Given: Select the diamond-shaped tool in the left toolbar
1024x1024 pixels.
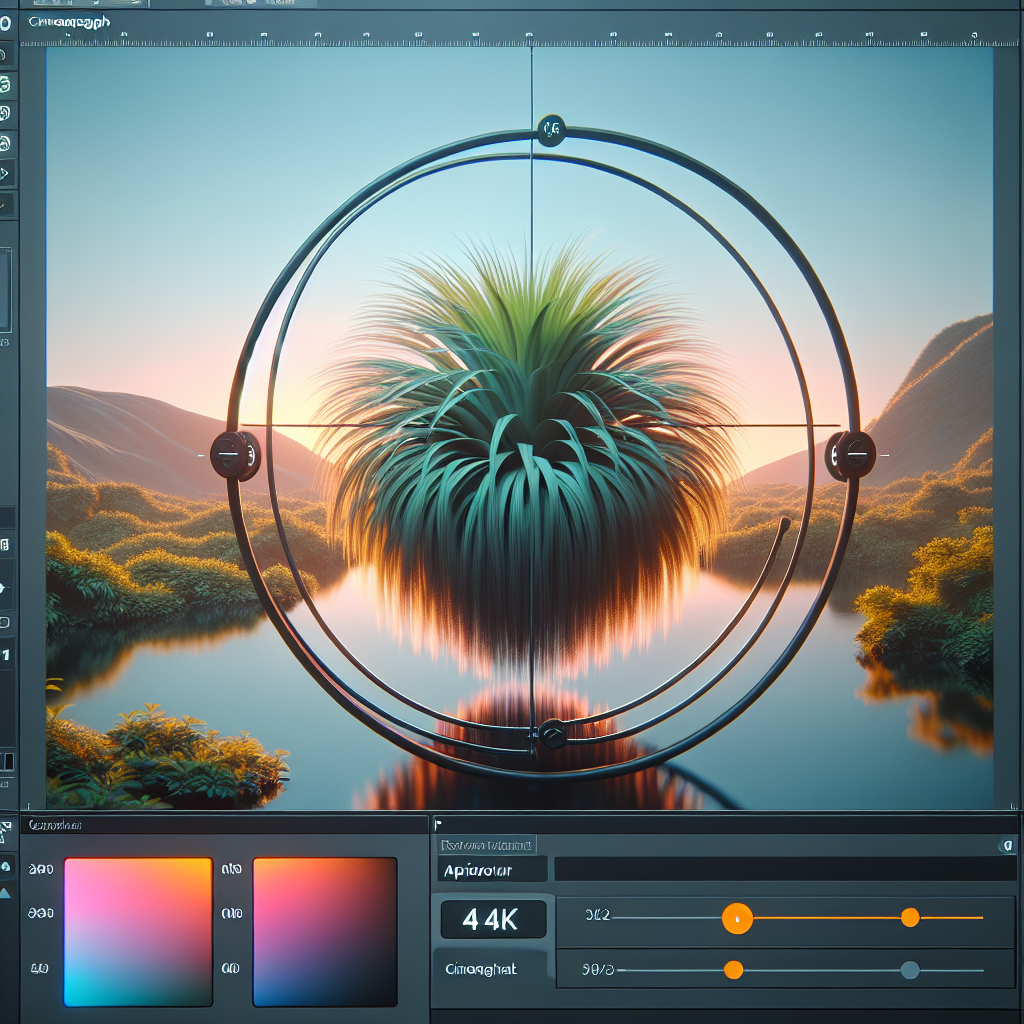Looking at the screenshot, I should (x=5, y=174).
